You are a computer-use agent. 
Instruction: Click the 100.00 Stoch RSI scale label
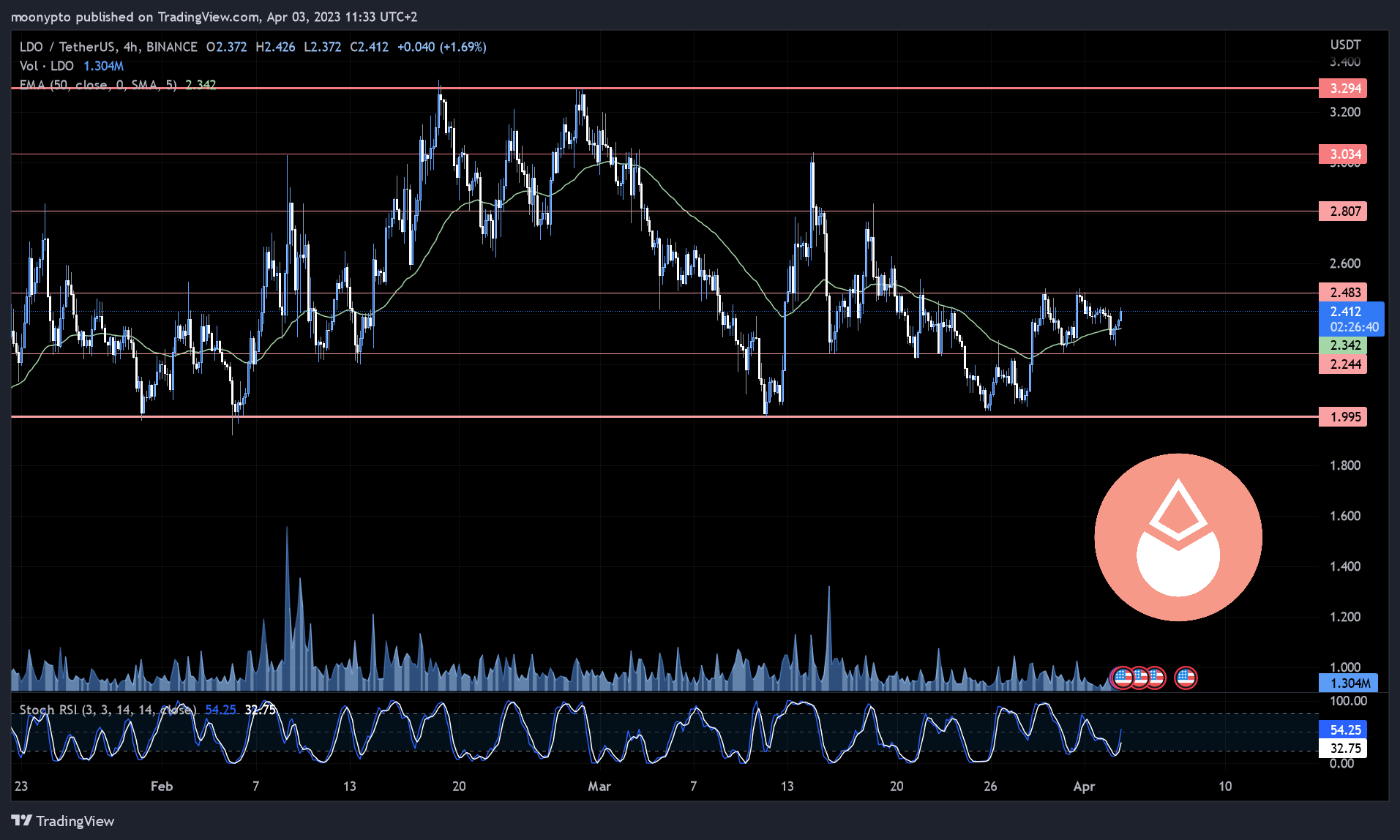[x=1348, y=701]
